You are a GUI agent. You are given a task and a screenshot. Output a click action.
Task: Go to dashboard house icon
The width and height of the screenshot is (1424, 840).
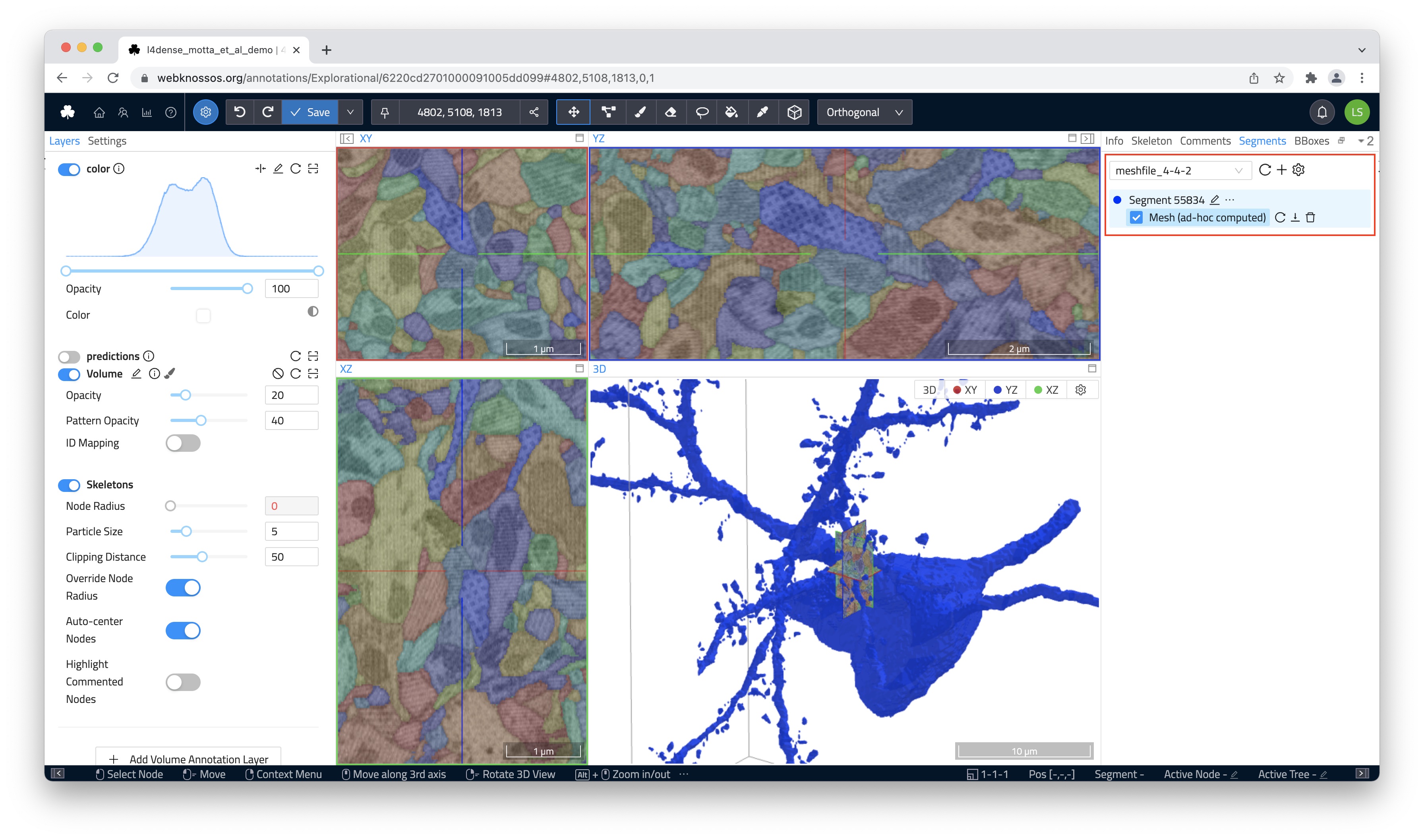(99, 112)
